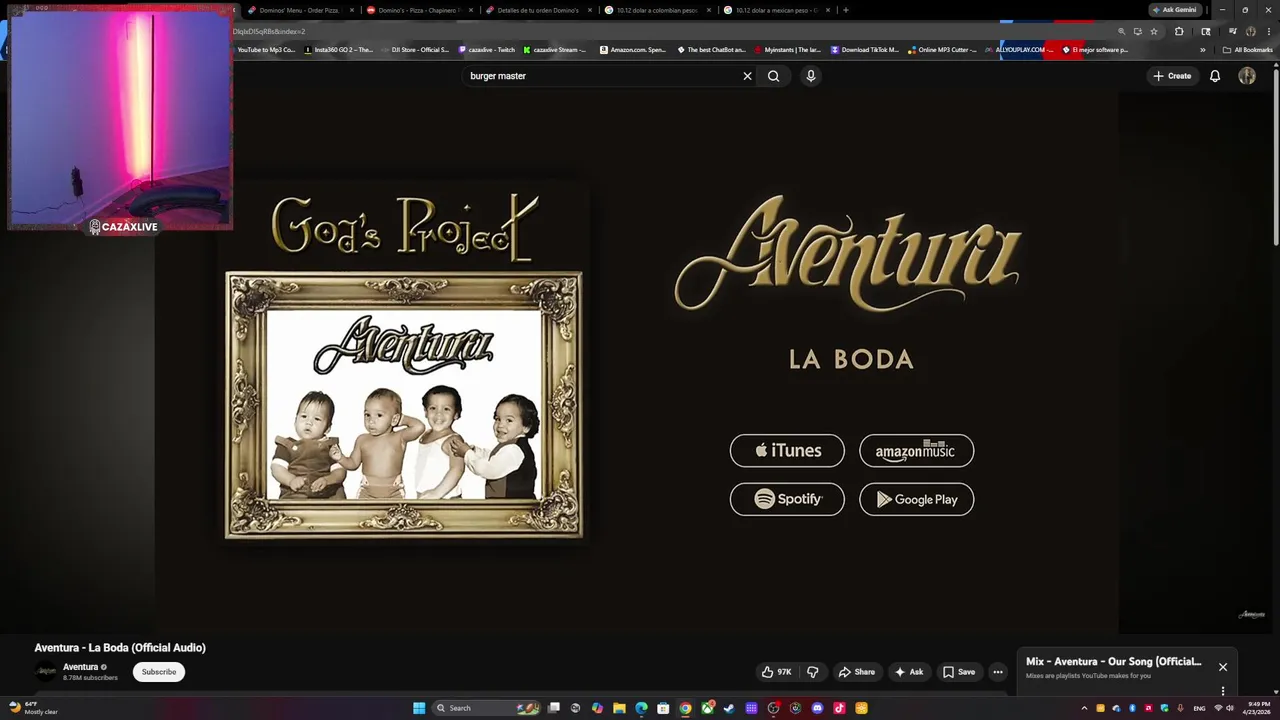The image size is (1280, 720).
Task: Open more actions ellipsis under the video
Action: [998, 672]
